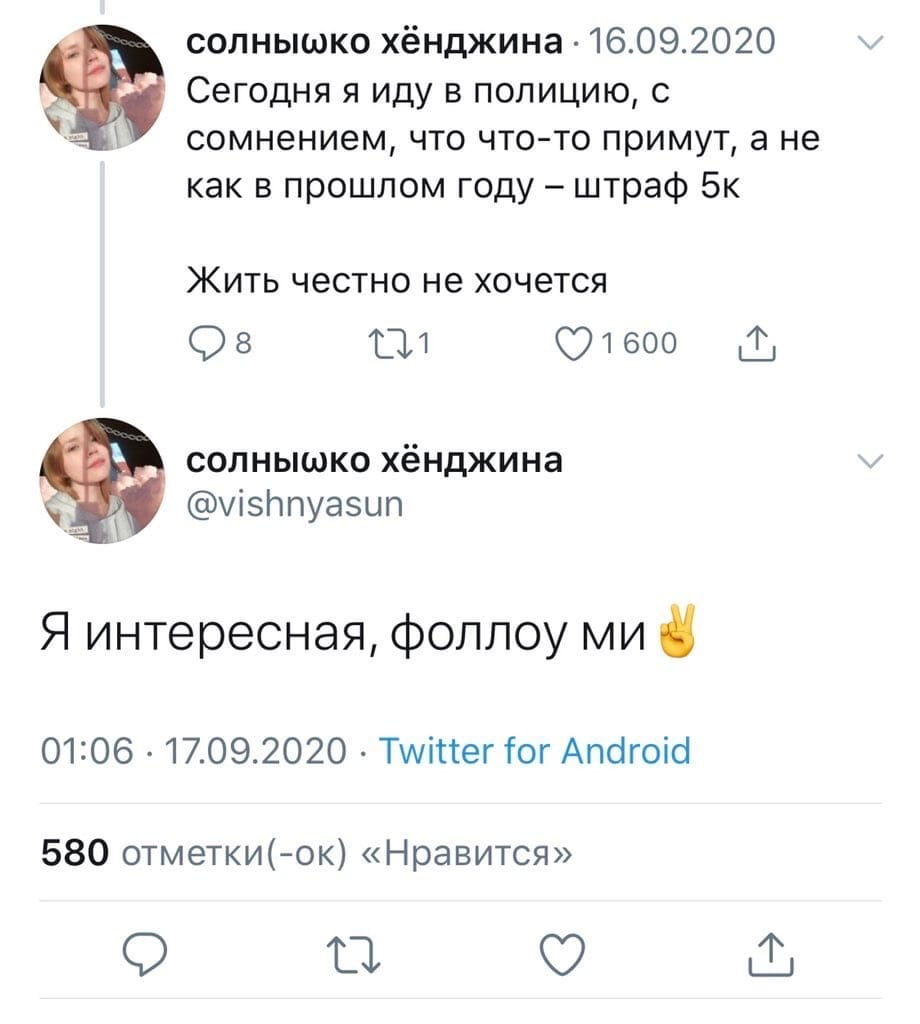The image size is (920, 1024).
Task: Open the @vishnyasun profile handle
Action: (x=295, y=507)
